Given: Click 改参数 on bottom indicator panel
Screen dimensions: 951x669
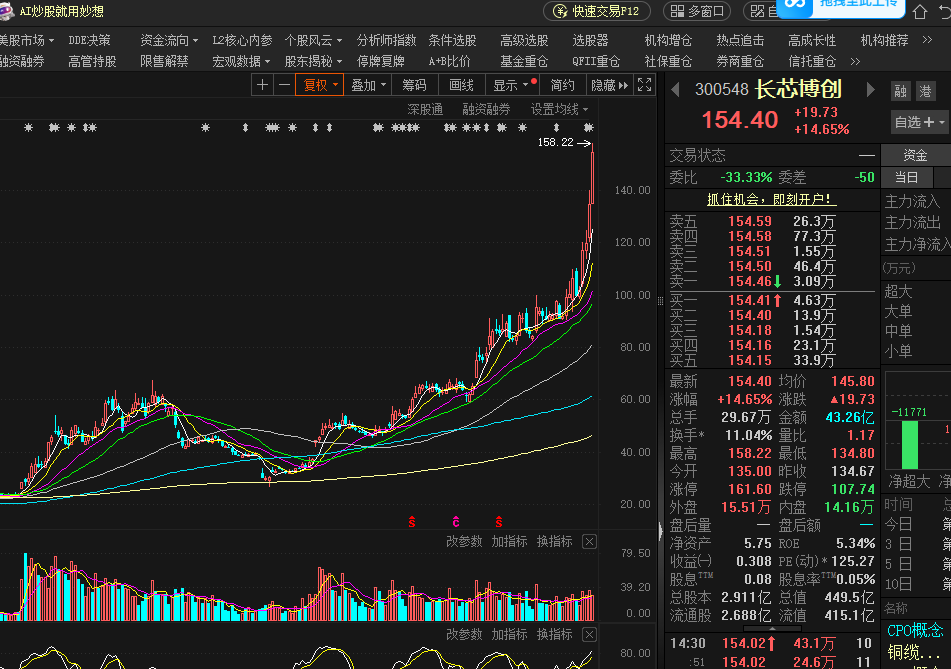Looking at the screenshot, I should click(x=464, y=634).
